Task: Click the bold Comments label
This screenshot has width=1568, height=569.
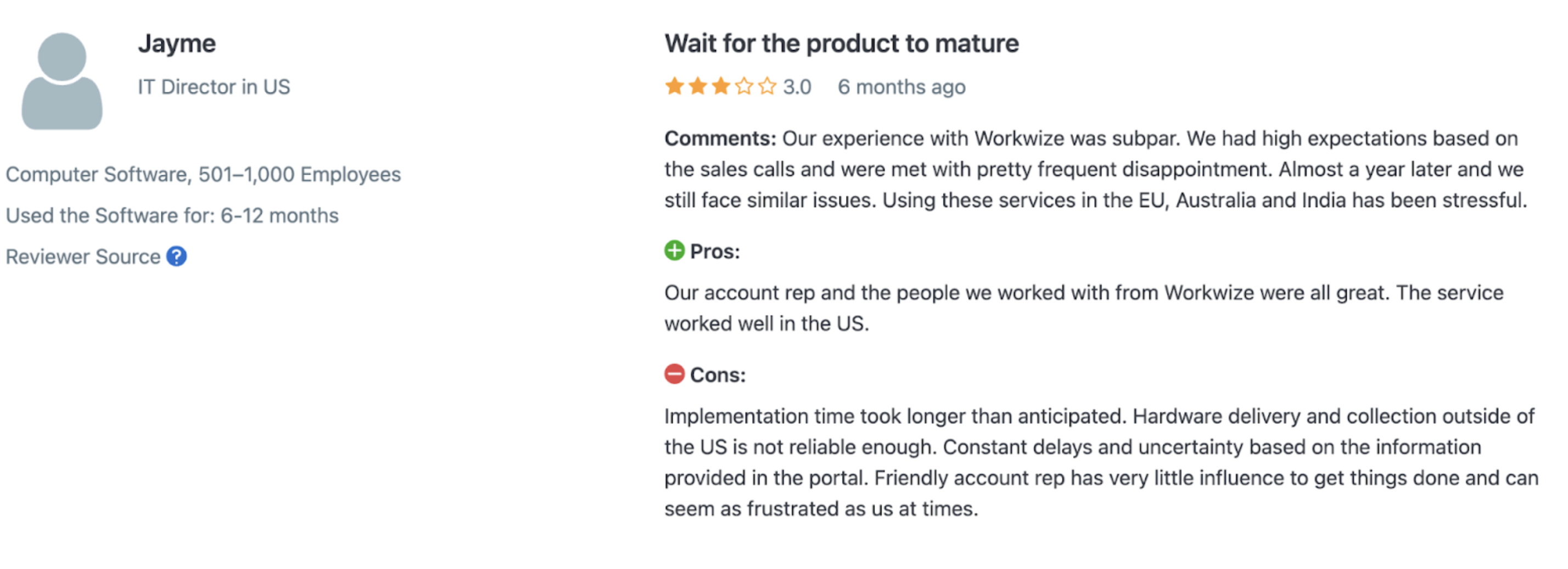Action: (x=719, y=139)
